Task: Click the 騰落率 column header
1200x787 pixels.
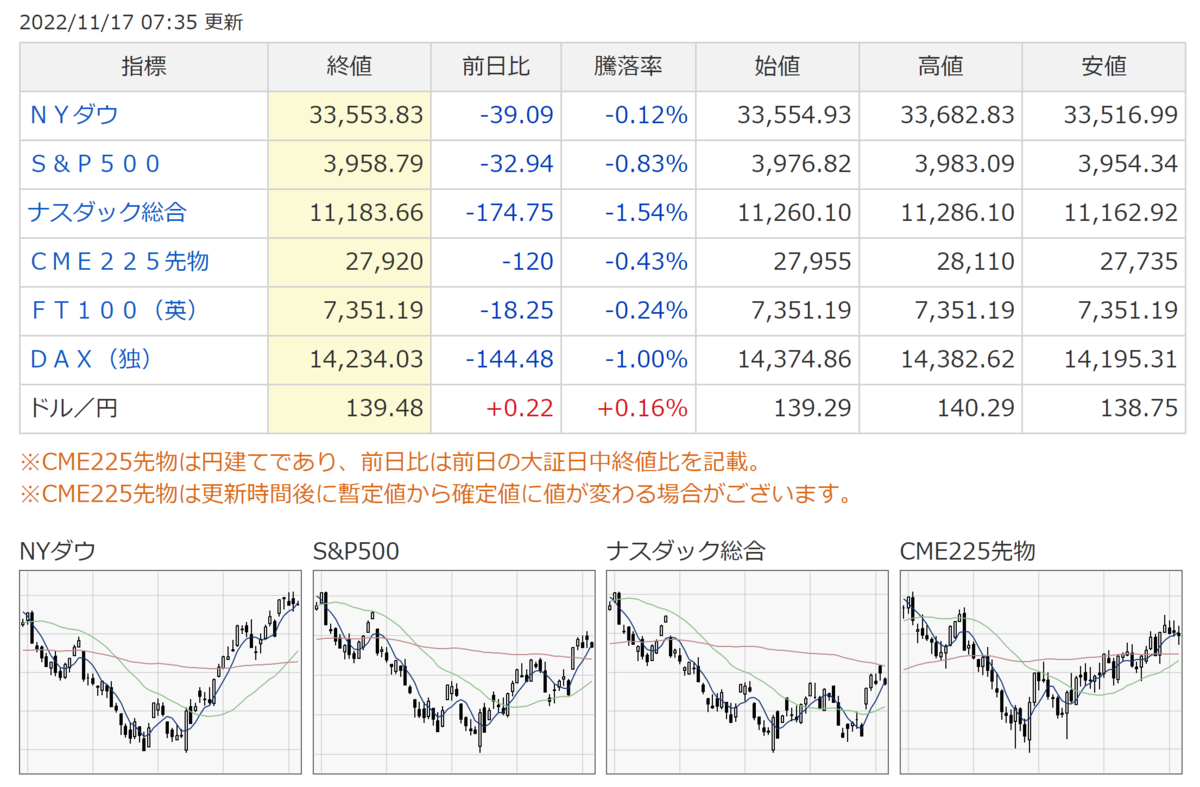Action: coord(628,67)
